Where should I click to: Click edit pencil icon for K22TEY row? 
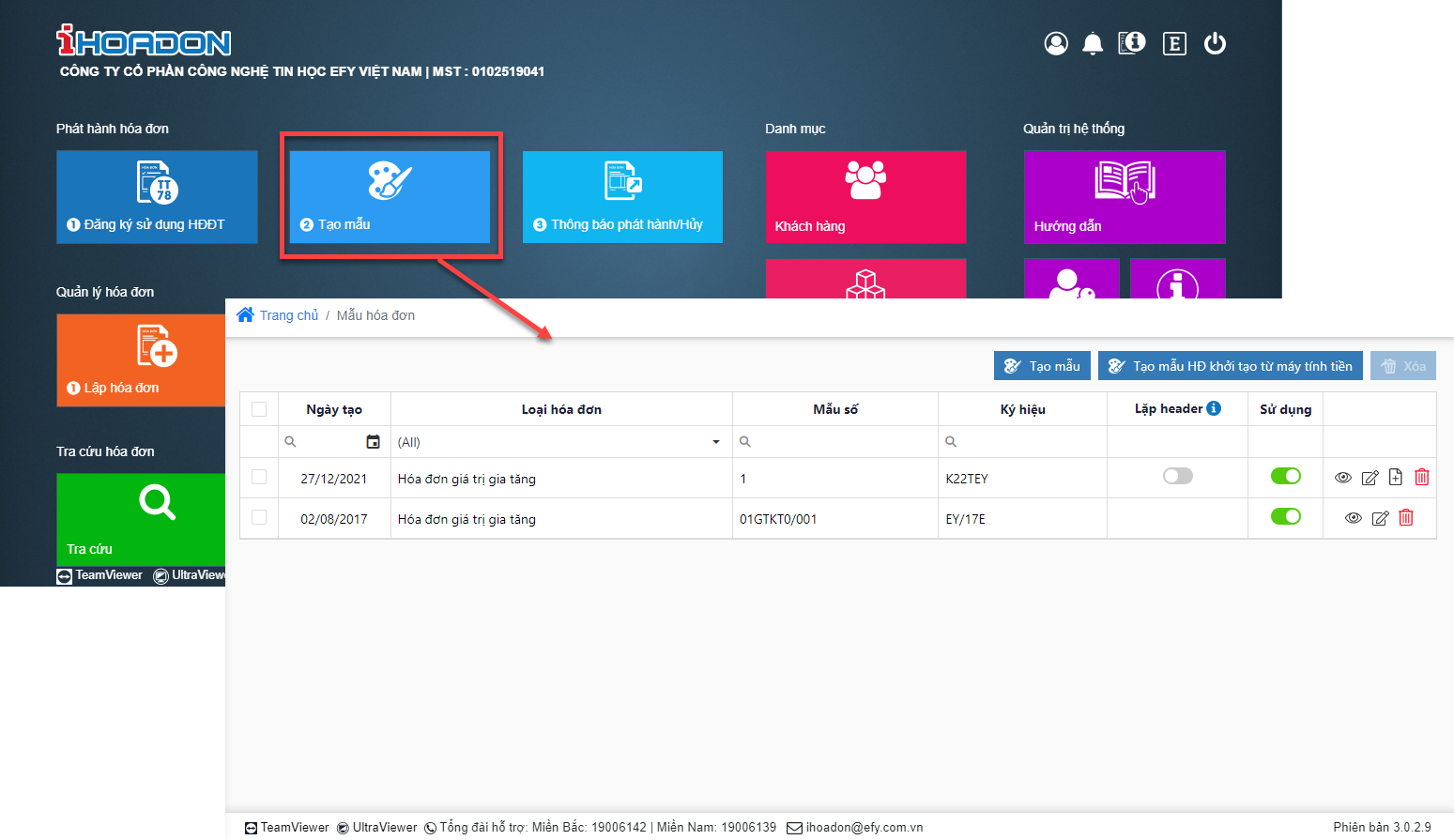[1370, 478]
